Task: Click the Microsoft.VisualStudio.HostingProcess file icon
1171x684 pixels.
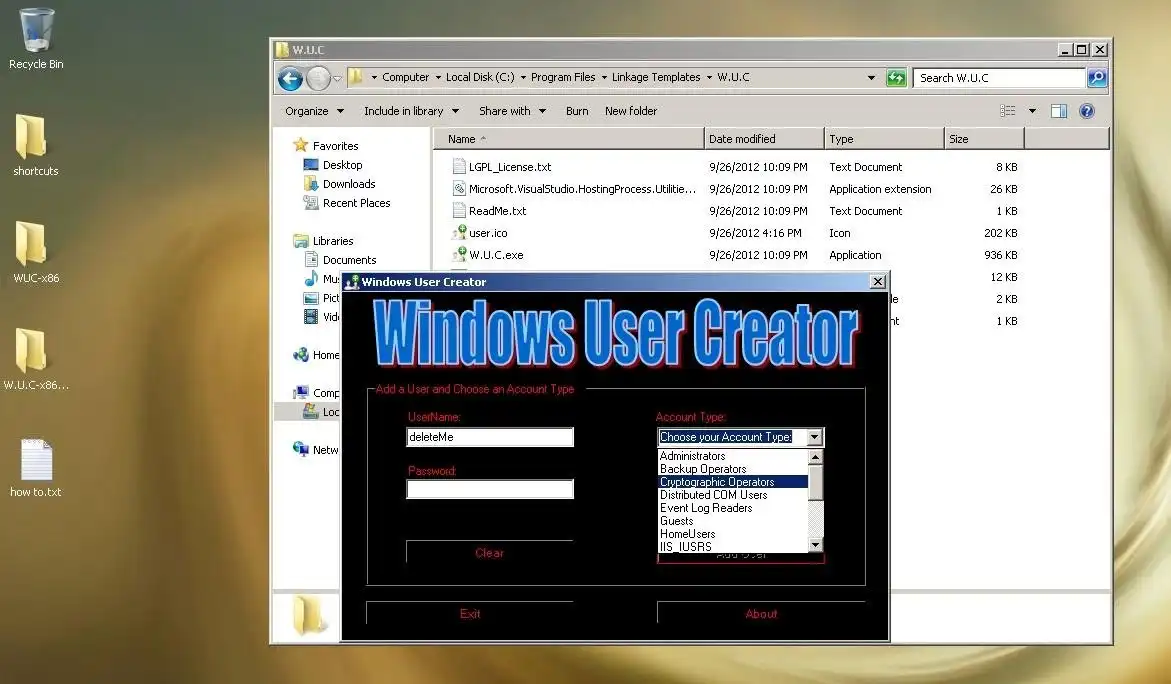Action: click(459, 189)
